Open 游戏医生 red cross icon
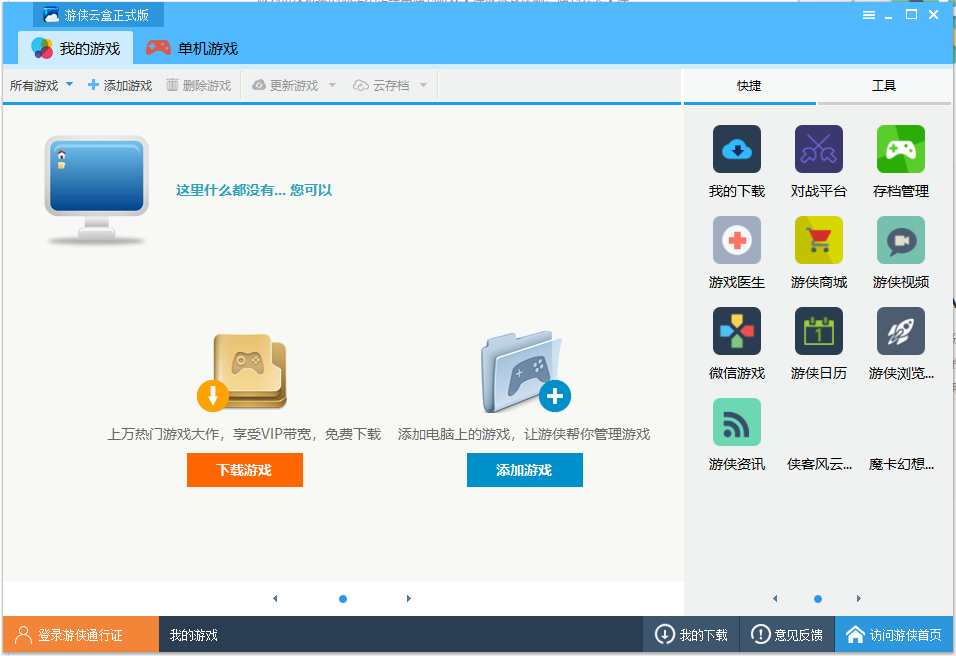The height and width of the screenshot is (656, 956). 737,240
